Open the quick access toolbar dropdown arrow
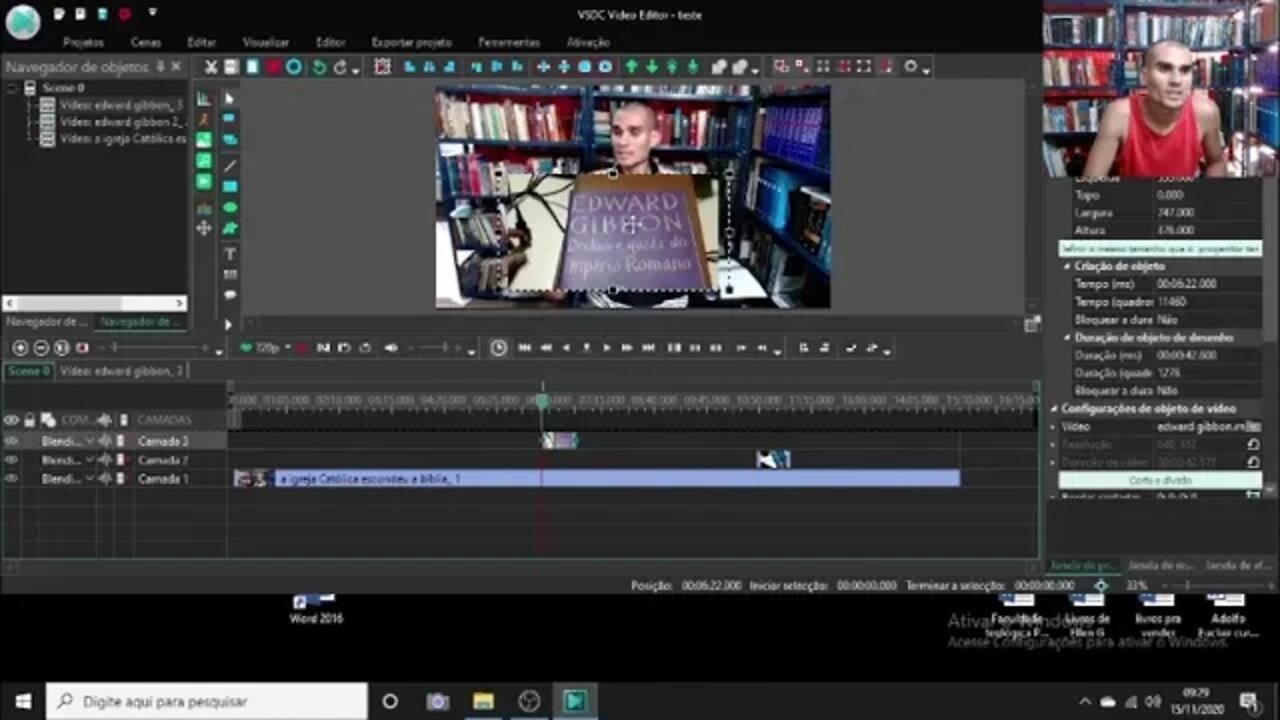Screen dimensions: 1280x720 [x=152, y=14]
